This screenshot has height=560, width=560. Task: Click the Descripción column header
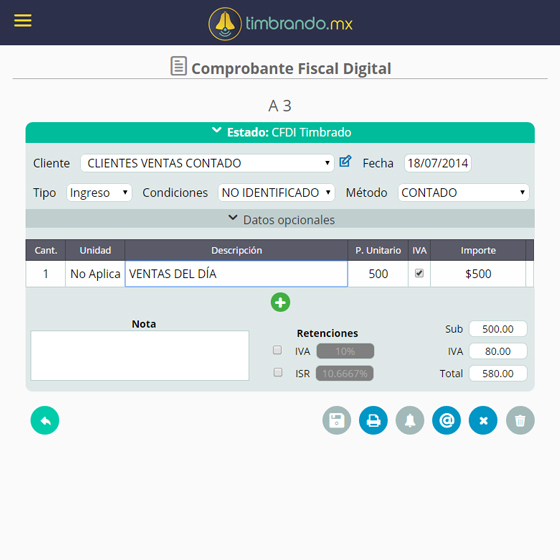point(236,250)
